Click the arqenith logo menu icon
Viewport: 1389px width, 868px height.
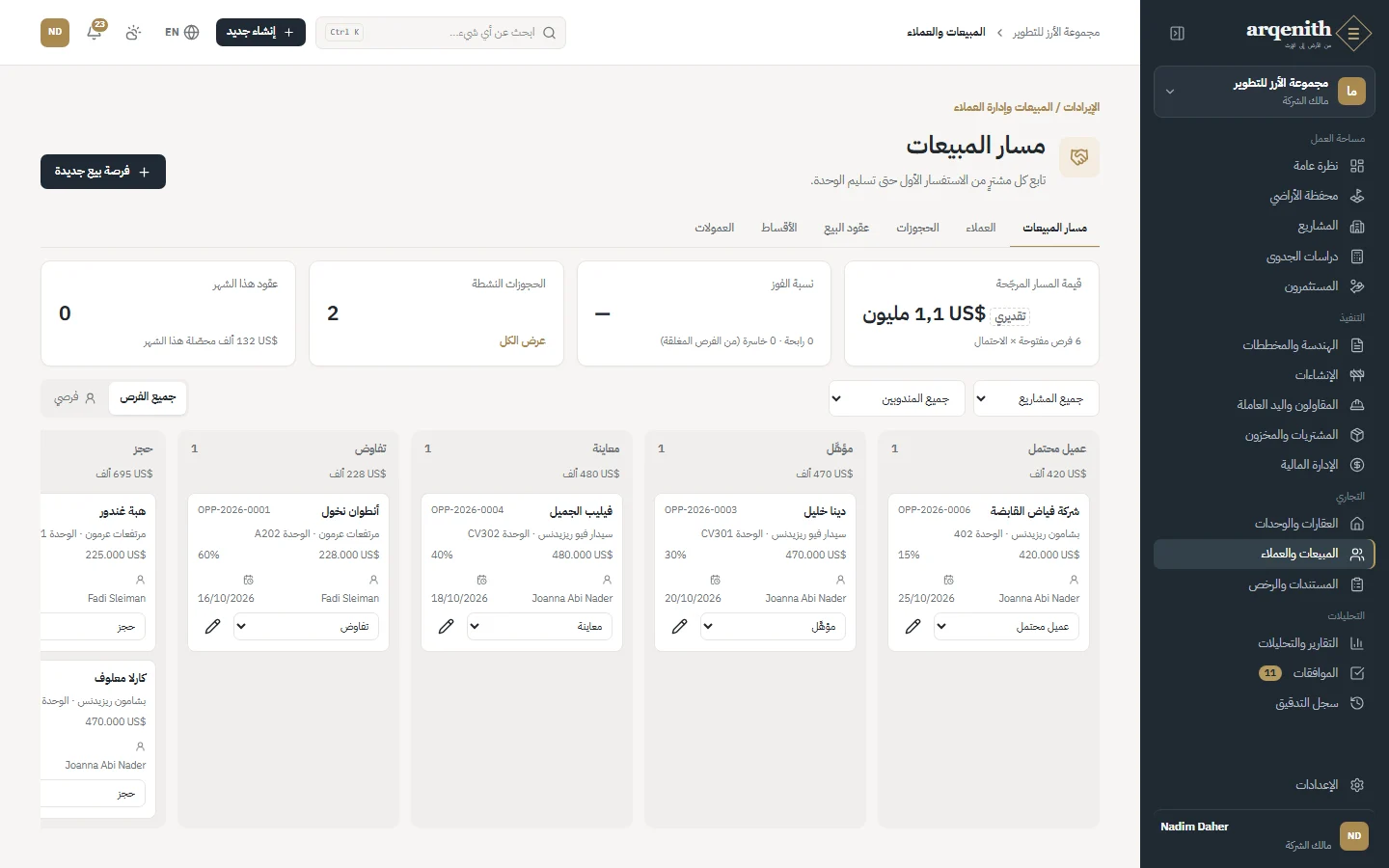(1354, 33)
